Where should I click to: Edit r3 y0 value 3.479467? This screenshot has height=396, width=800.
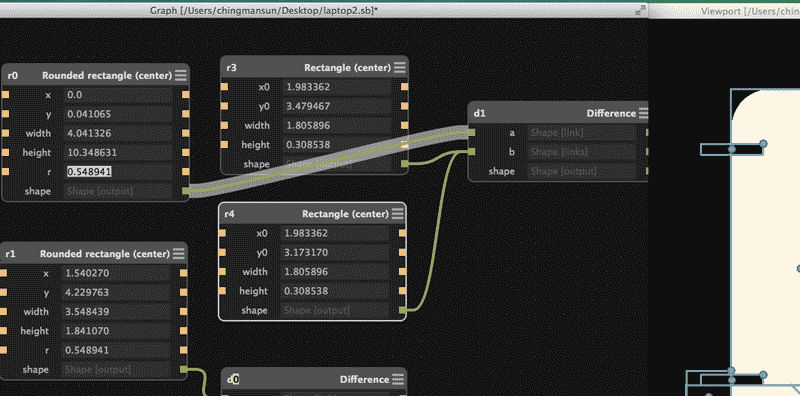[336, 106]
